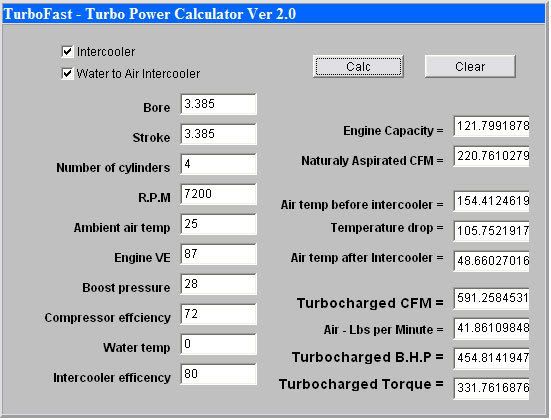
Task: Click the TurboFast title bar text
Action: point(150,14)
